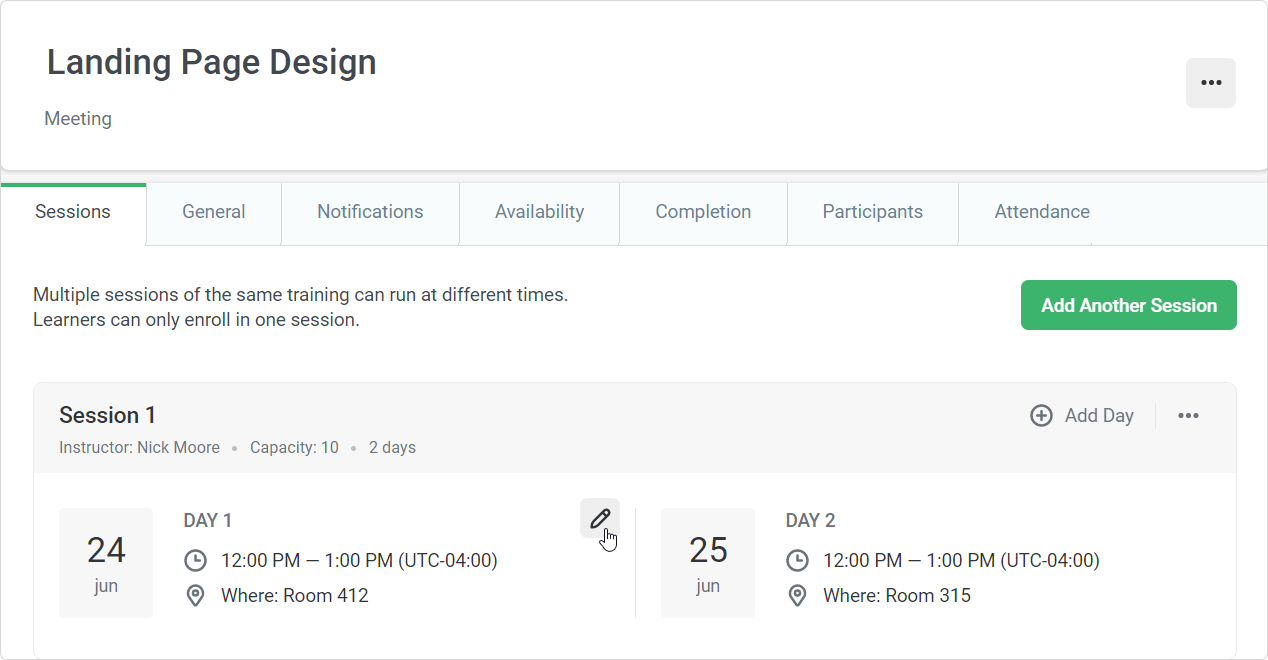This screenshot has height=660, width=1268.
Task: Click the clock icon under Day 1
Action: (196, 560)
